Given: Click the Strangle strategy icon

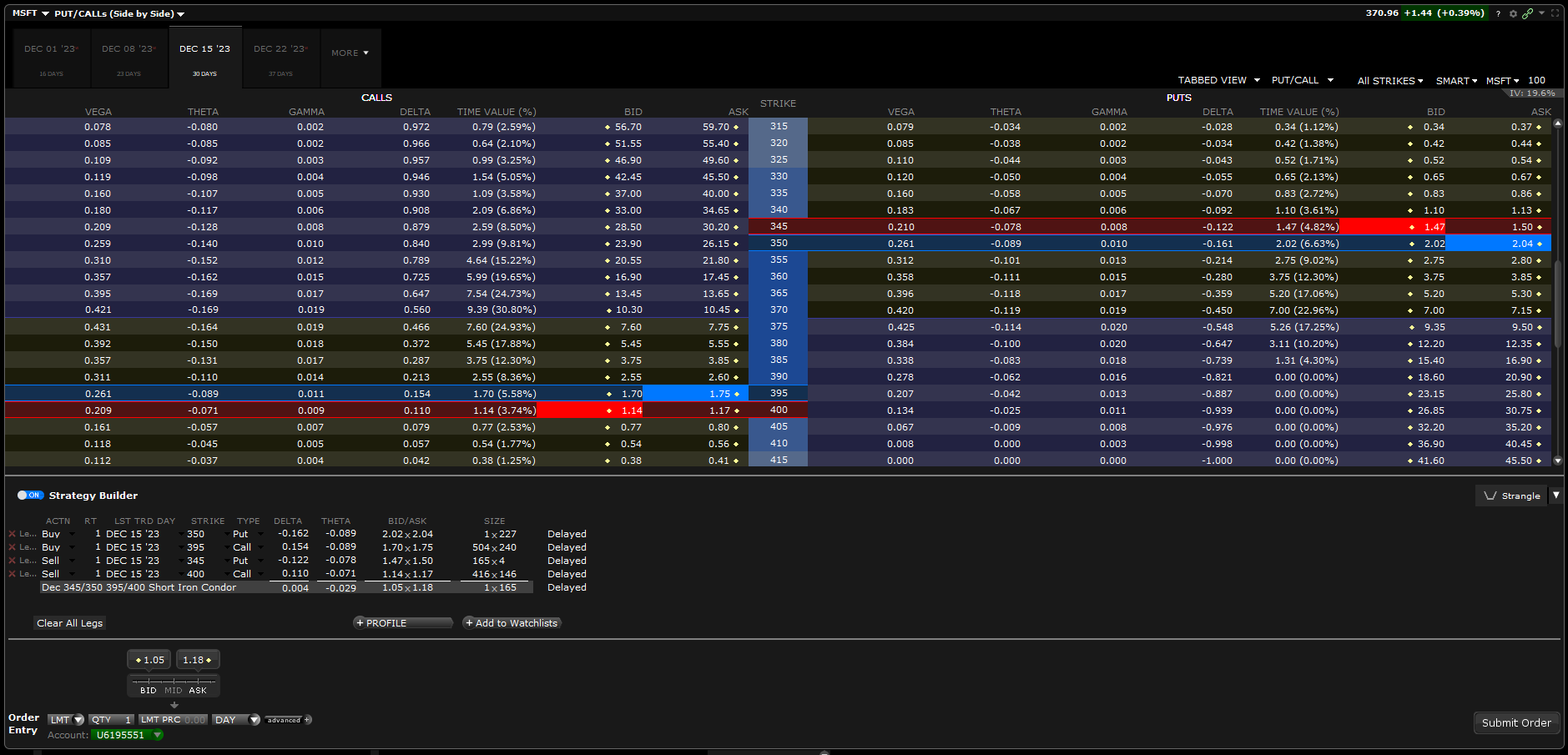Looking at the screenshot, I should tap(1490, 496).
